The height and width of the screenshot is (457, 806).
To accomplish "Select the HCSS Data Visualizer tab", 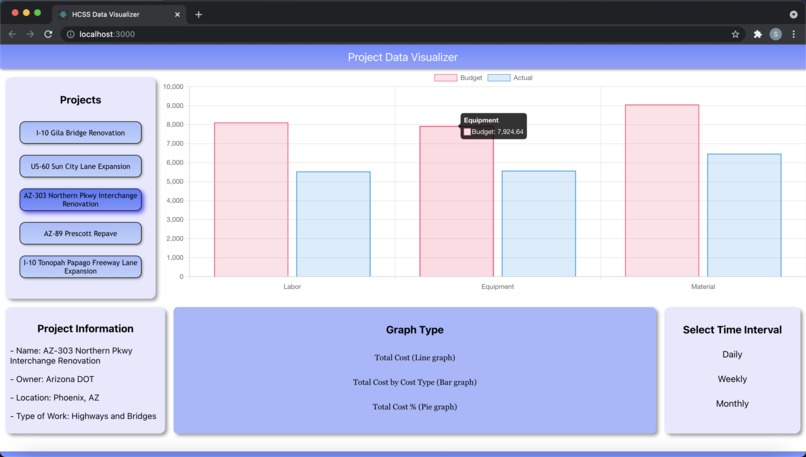I will pos(118,14).
